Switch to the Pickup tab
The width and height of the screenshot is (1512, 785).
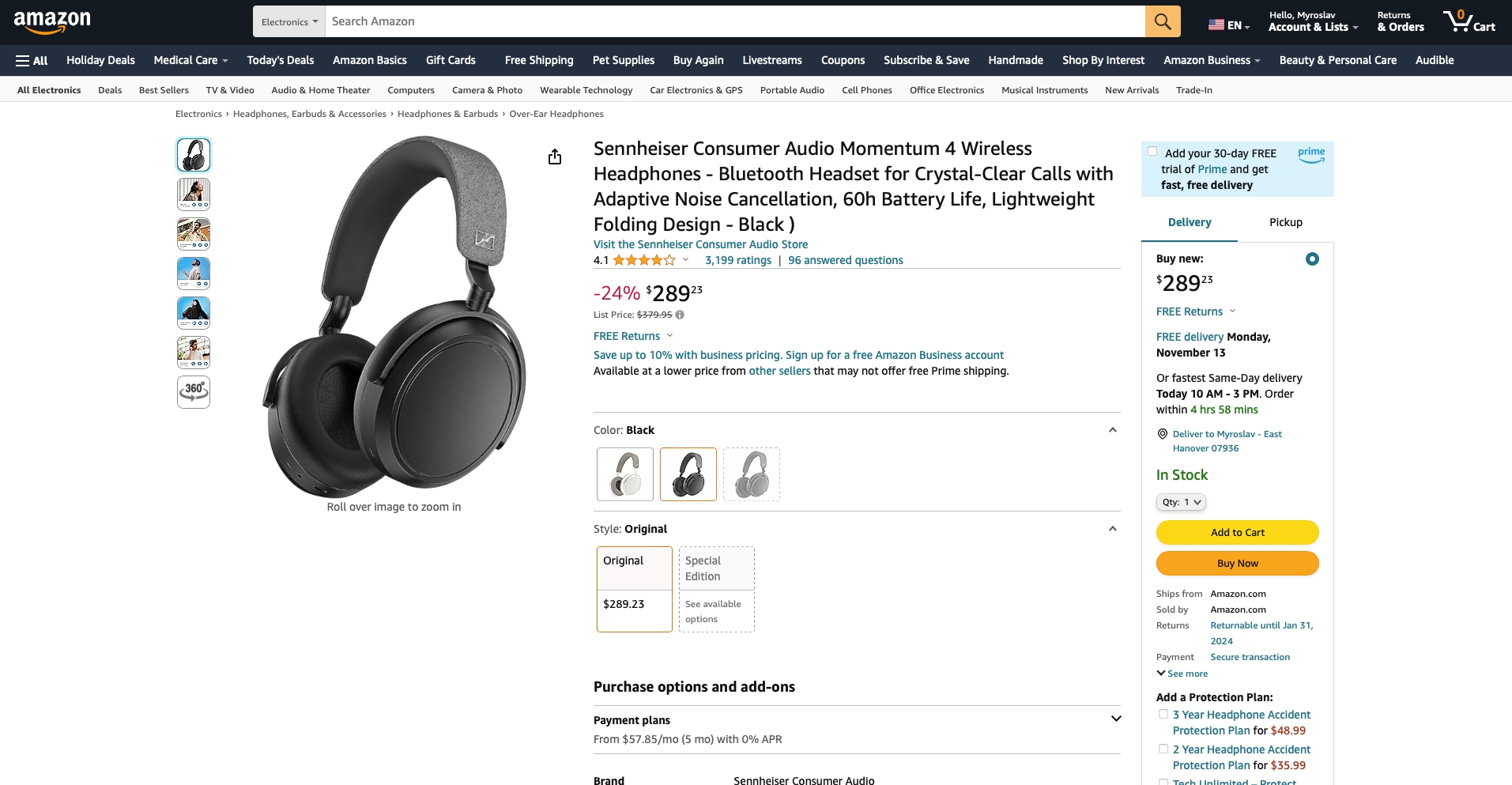click(x=1285, y=222)
